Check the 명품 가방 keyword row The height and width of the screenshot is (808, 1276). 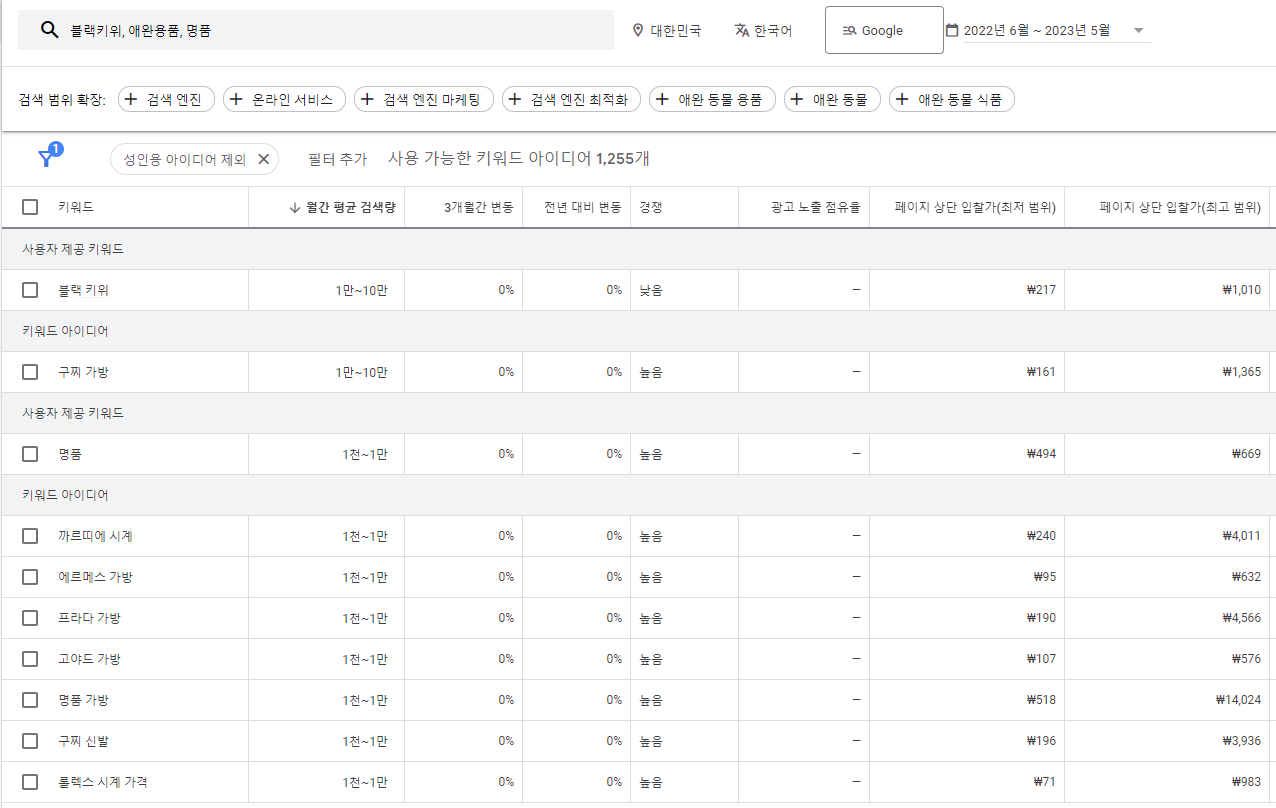[30, 700]
